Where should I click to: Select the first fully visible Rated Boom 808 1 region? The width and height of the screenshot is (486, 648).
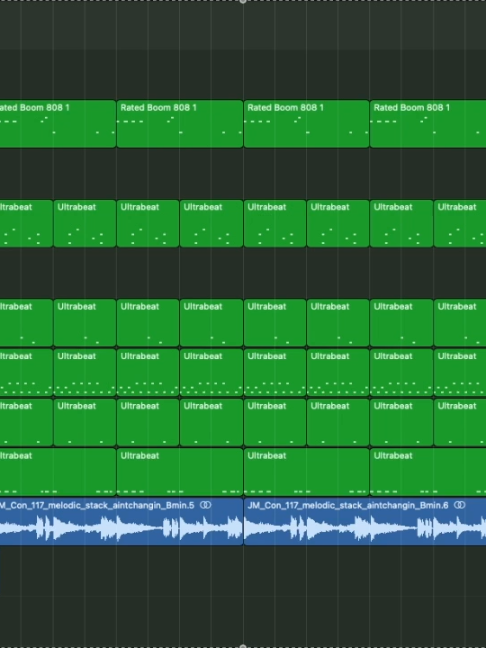click(x=180, y=124)
